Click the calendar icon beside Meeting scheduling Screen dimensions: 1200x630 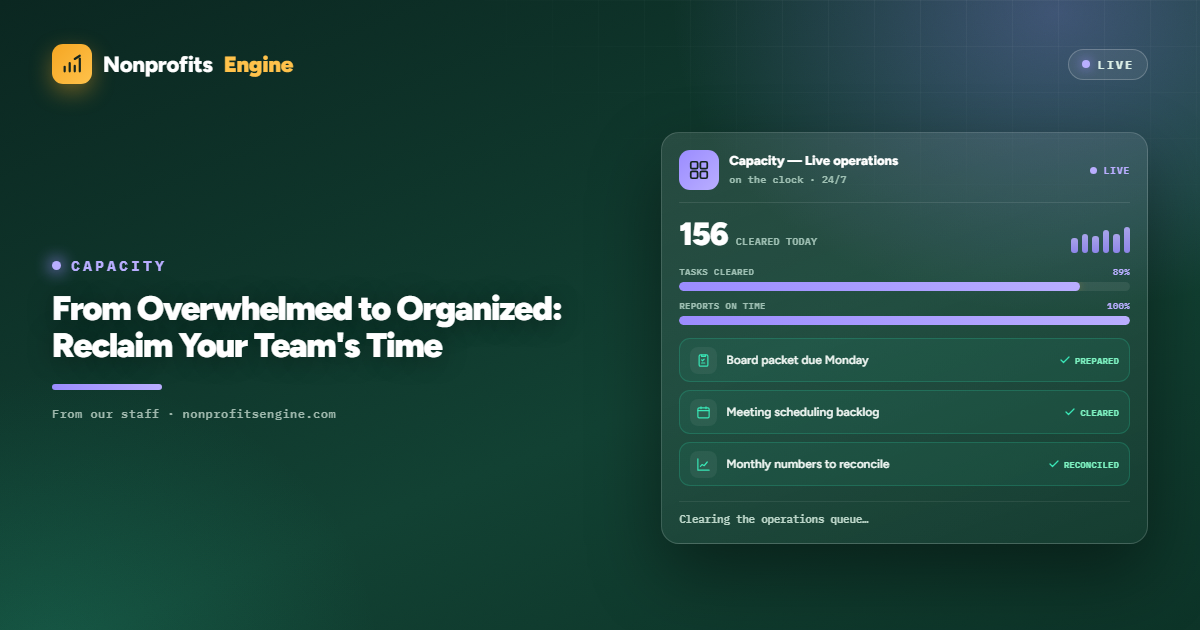703,412
